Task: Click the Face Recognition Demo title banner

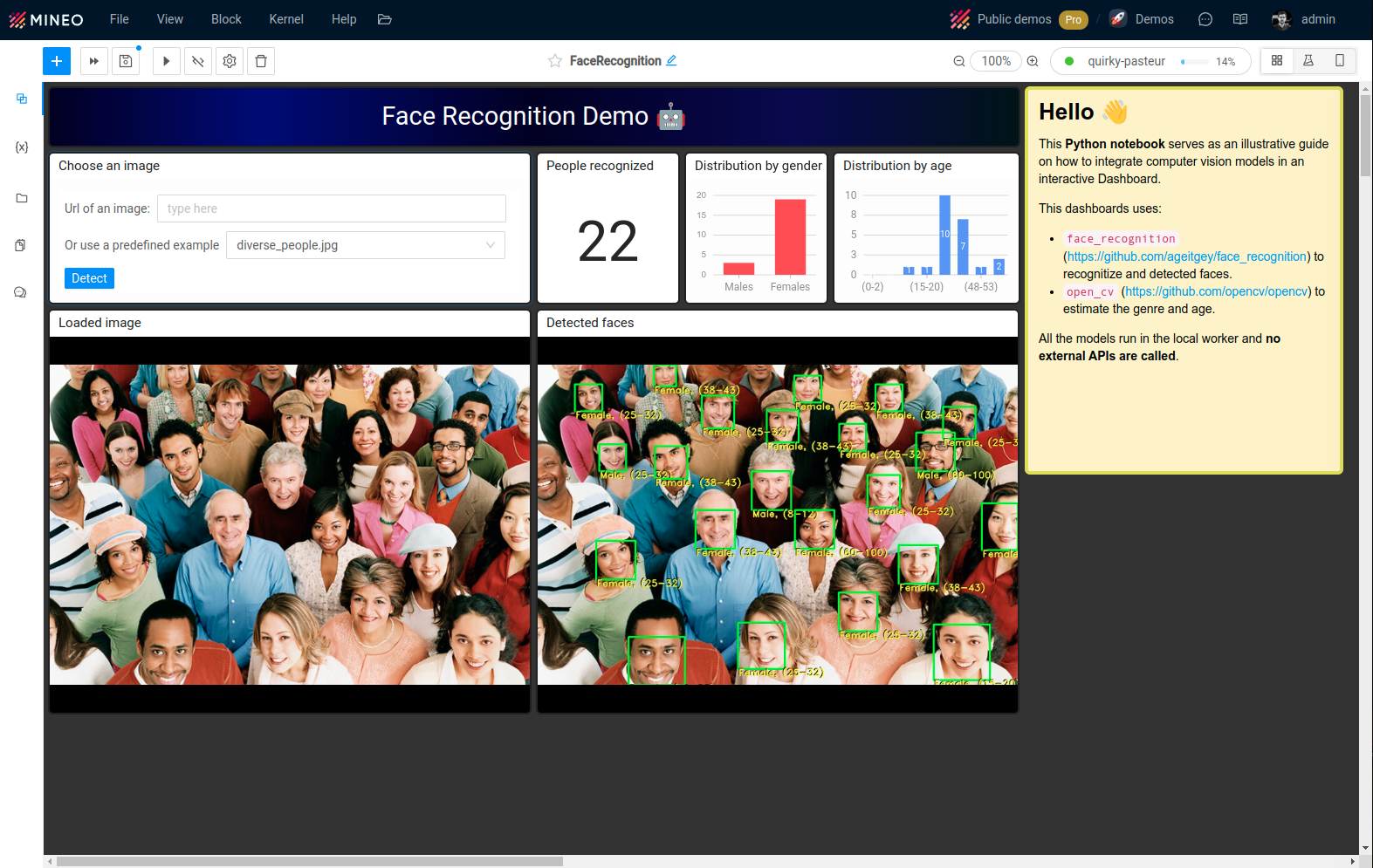Action: [534, 116]
